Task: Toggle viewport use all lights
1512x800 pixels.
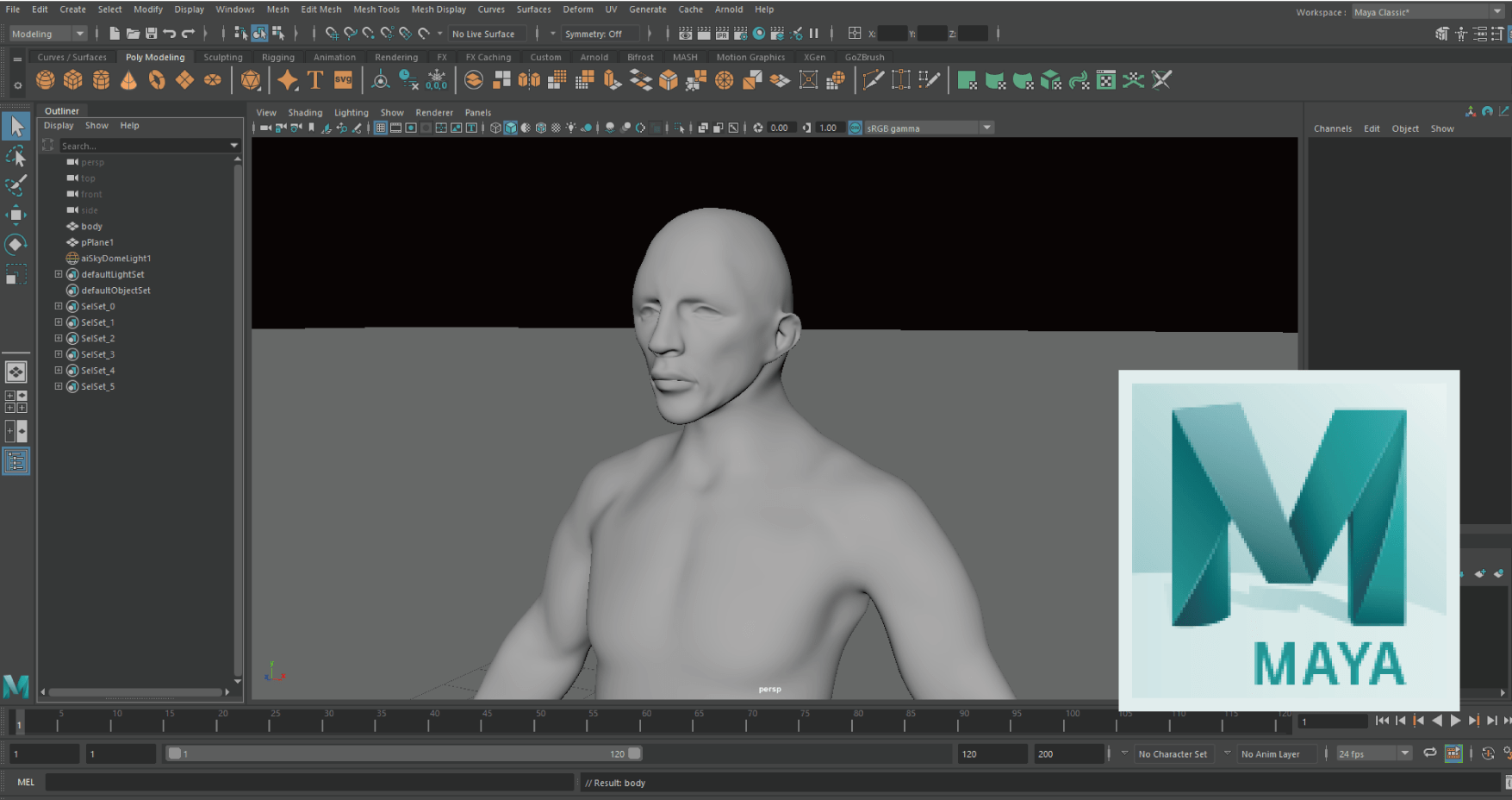Action: 570,128
